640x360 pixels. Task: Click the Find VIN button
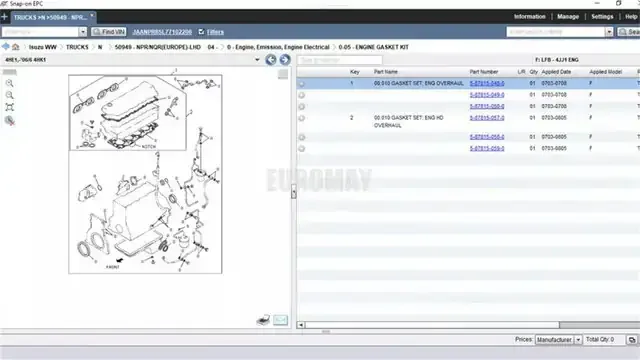[x=109, y=32]
